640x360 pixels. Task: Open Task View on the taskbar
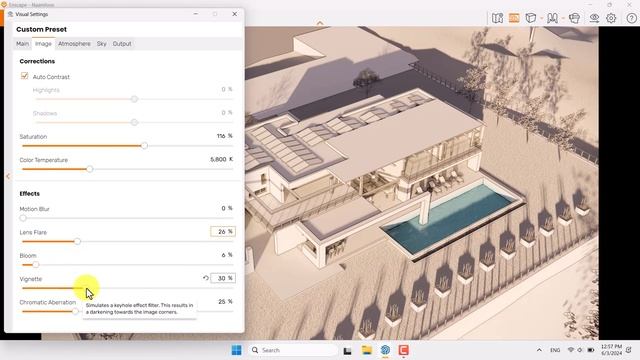pos(347,350)
